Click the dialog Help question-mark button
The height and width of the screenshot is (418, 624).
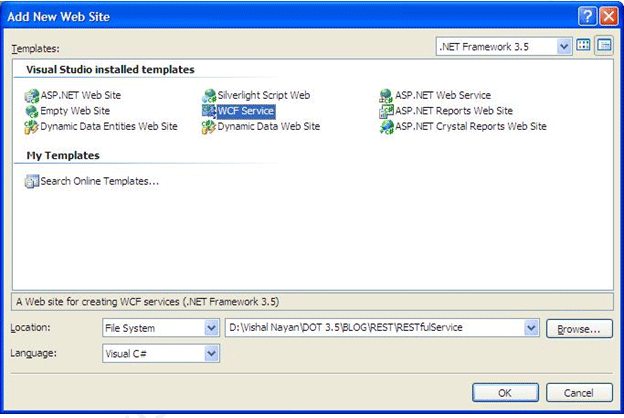tap(587, 16)
